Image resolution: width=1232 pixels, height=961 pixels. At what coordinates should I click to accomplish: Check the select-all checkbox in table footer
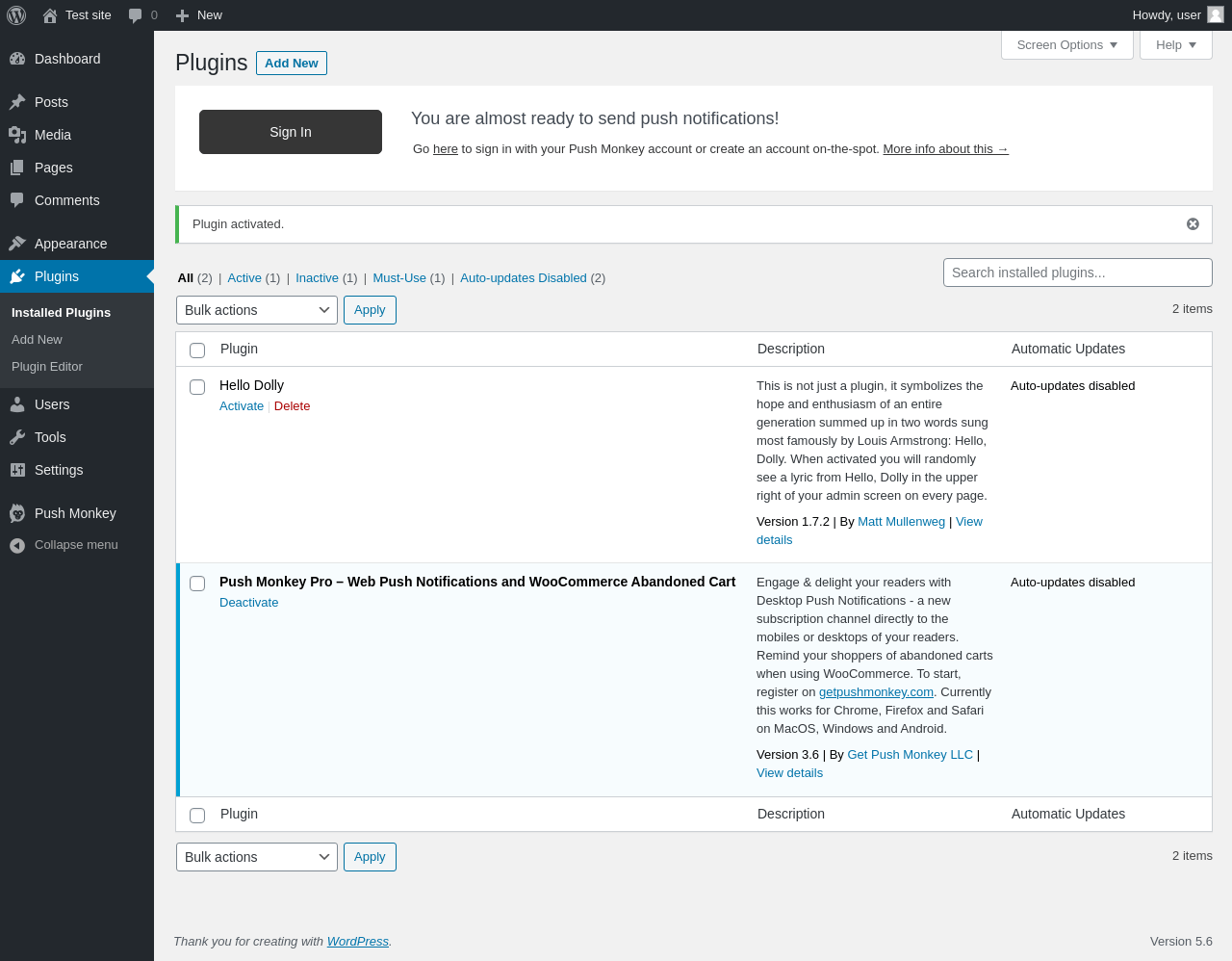tap(197, 816)
